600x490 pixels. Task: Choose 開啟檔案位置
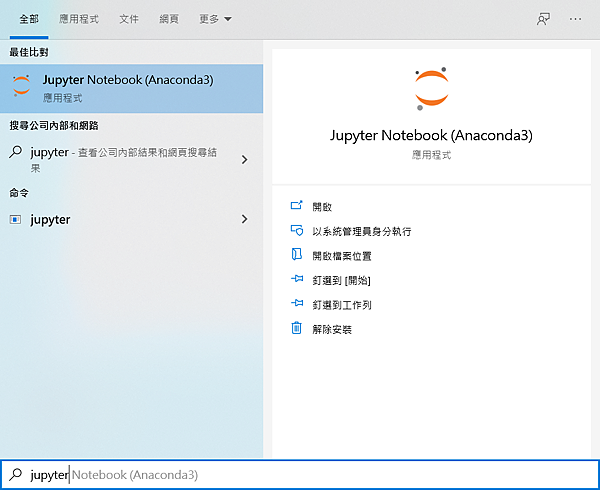tap(342, 256)
